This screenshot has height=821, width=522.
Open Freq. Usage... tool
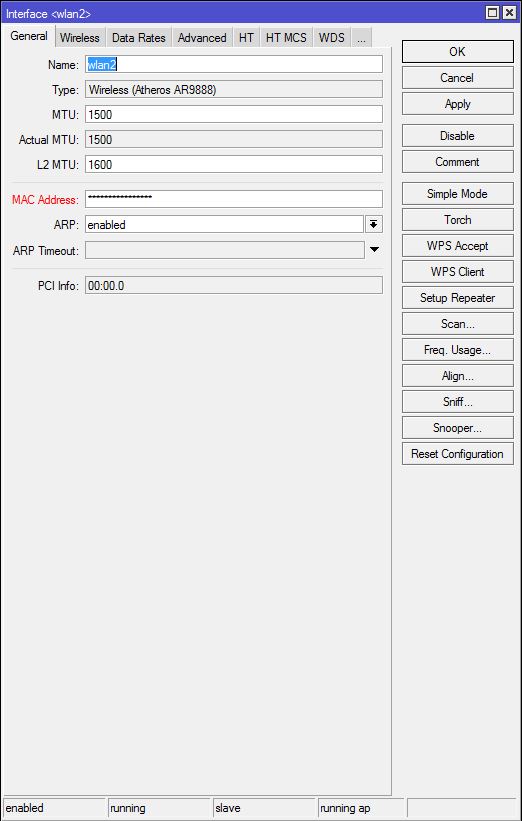[x=457, y=350]
